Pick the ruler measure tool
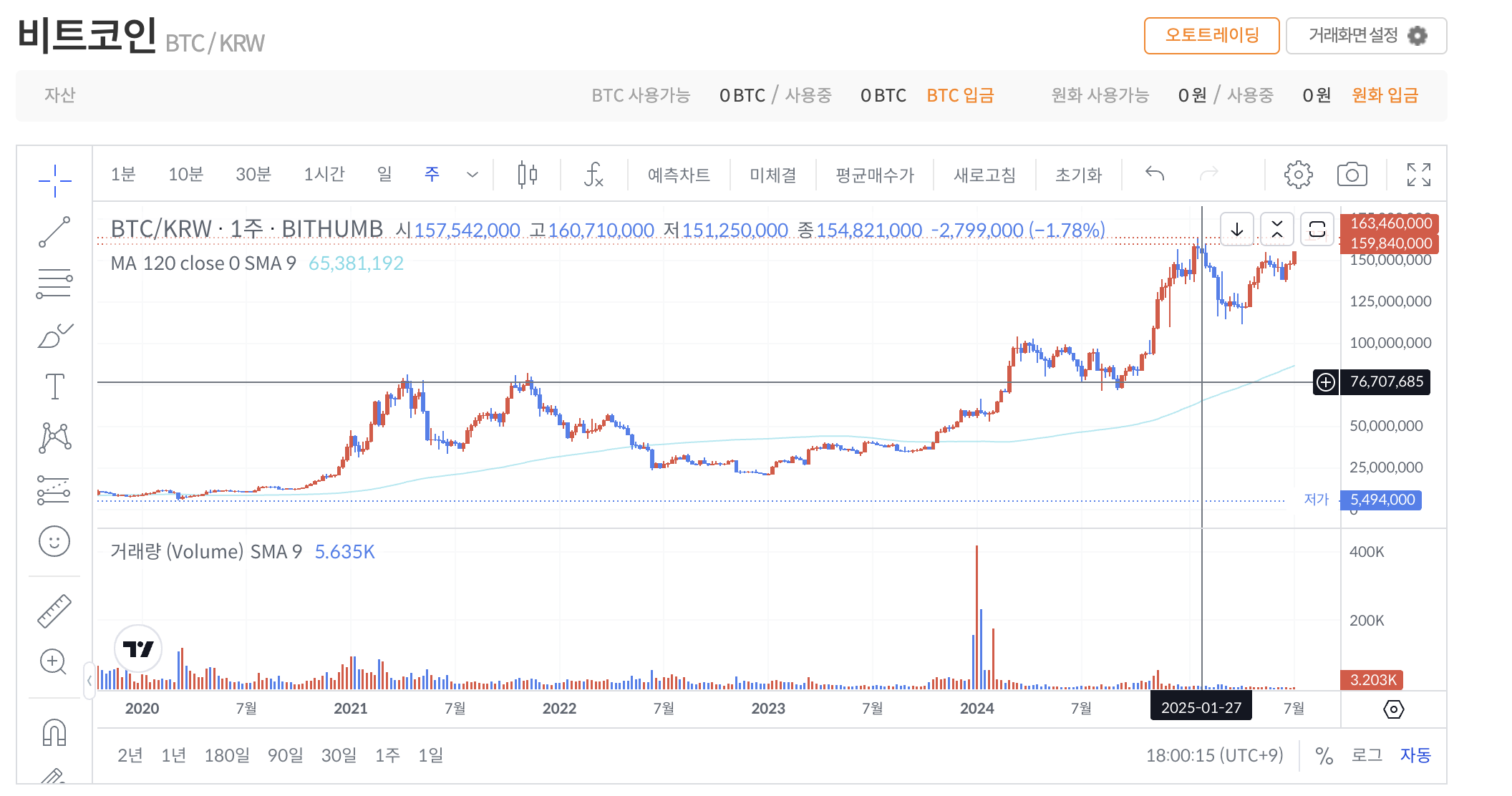Image resolution: width=1512 pixels, height=796 pixels. (x=54, y=611)
